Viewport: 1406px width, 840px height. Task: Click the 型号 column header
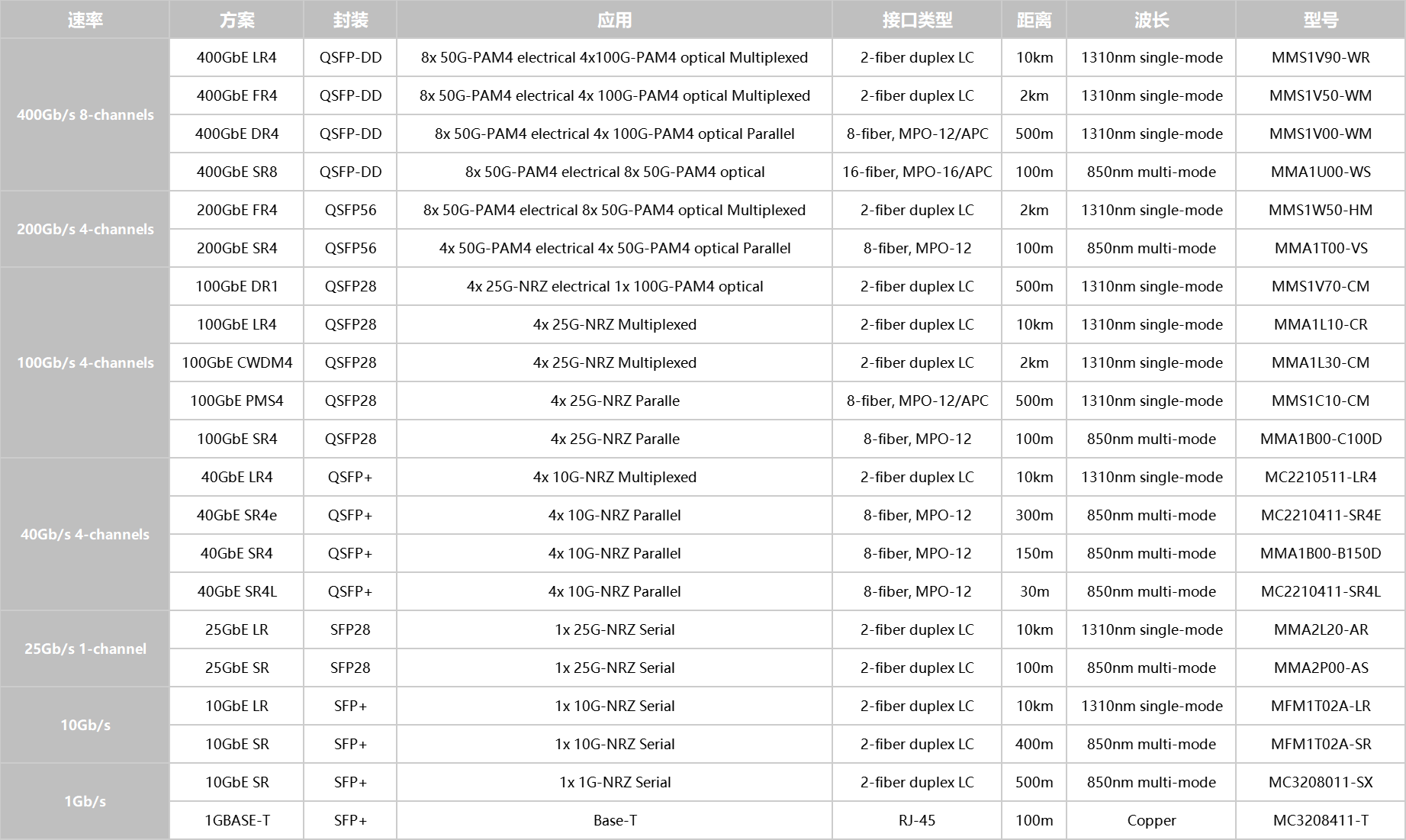[x=1321, y=20]
